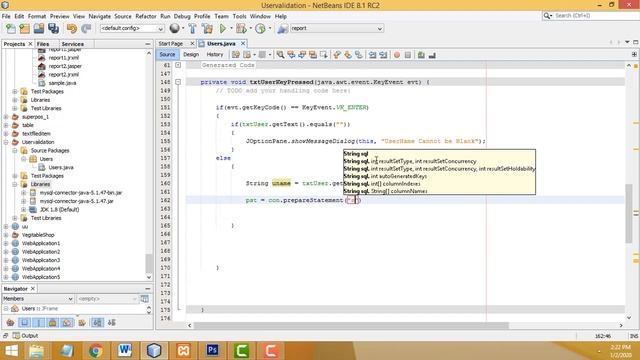
Task: Toggle Sort by Source in Navigator
Action: point(111,323)
